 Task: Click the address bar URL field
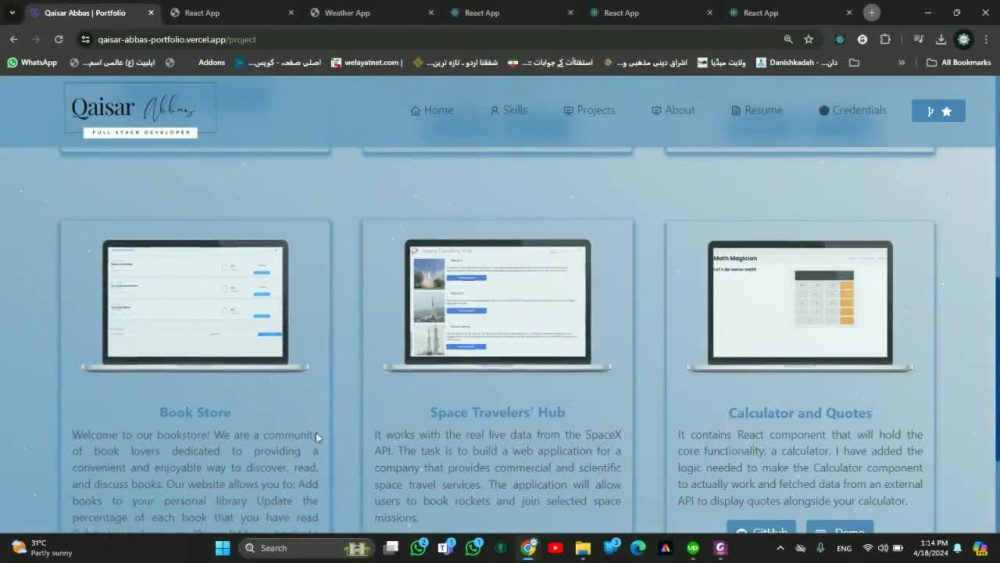[434, 40]
